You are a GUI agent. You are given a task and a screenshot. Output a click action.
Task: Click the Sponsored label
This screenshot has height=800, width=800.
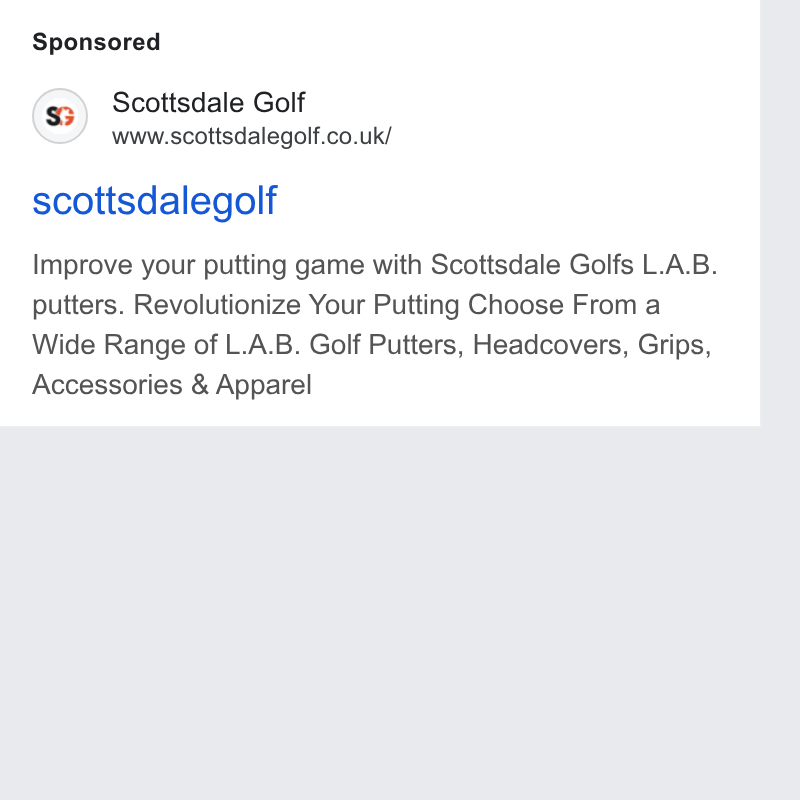coord(96,42)
